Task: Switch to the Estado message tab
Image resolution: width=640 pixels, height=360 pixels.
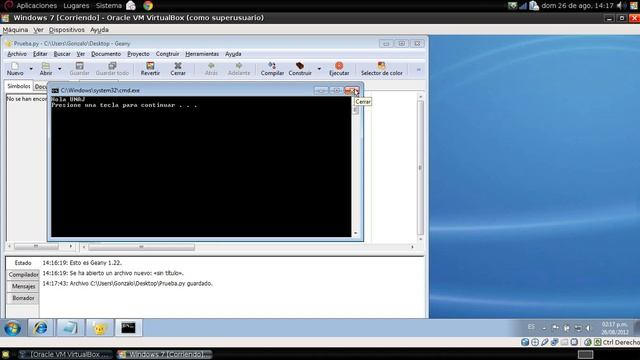Action: (23, 263)
